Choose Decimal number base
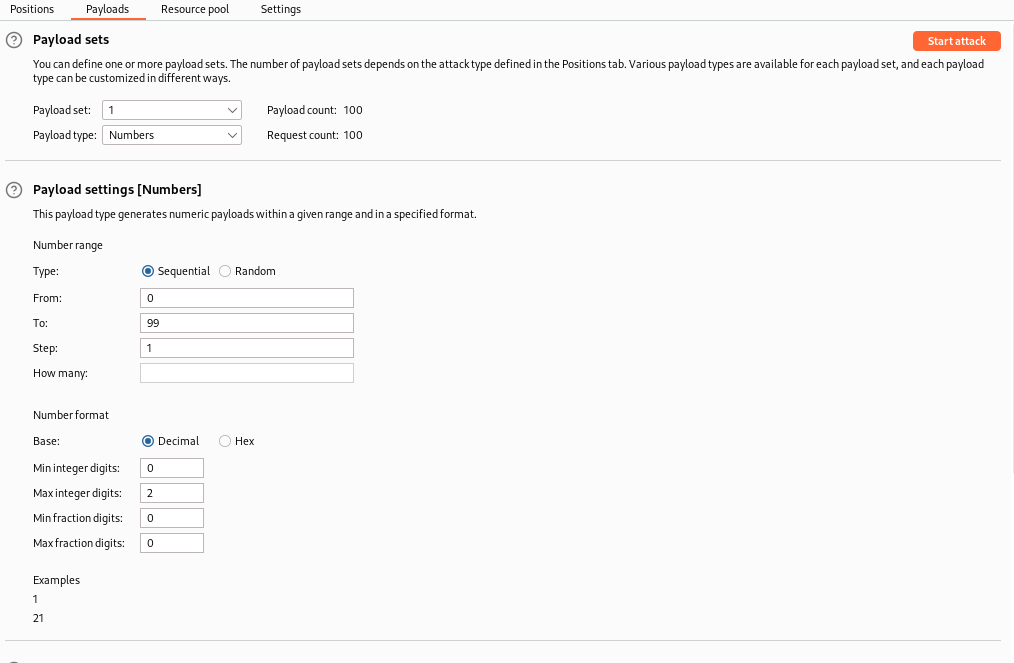 click(x=148, y=441)
